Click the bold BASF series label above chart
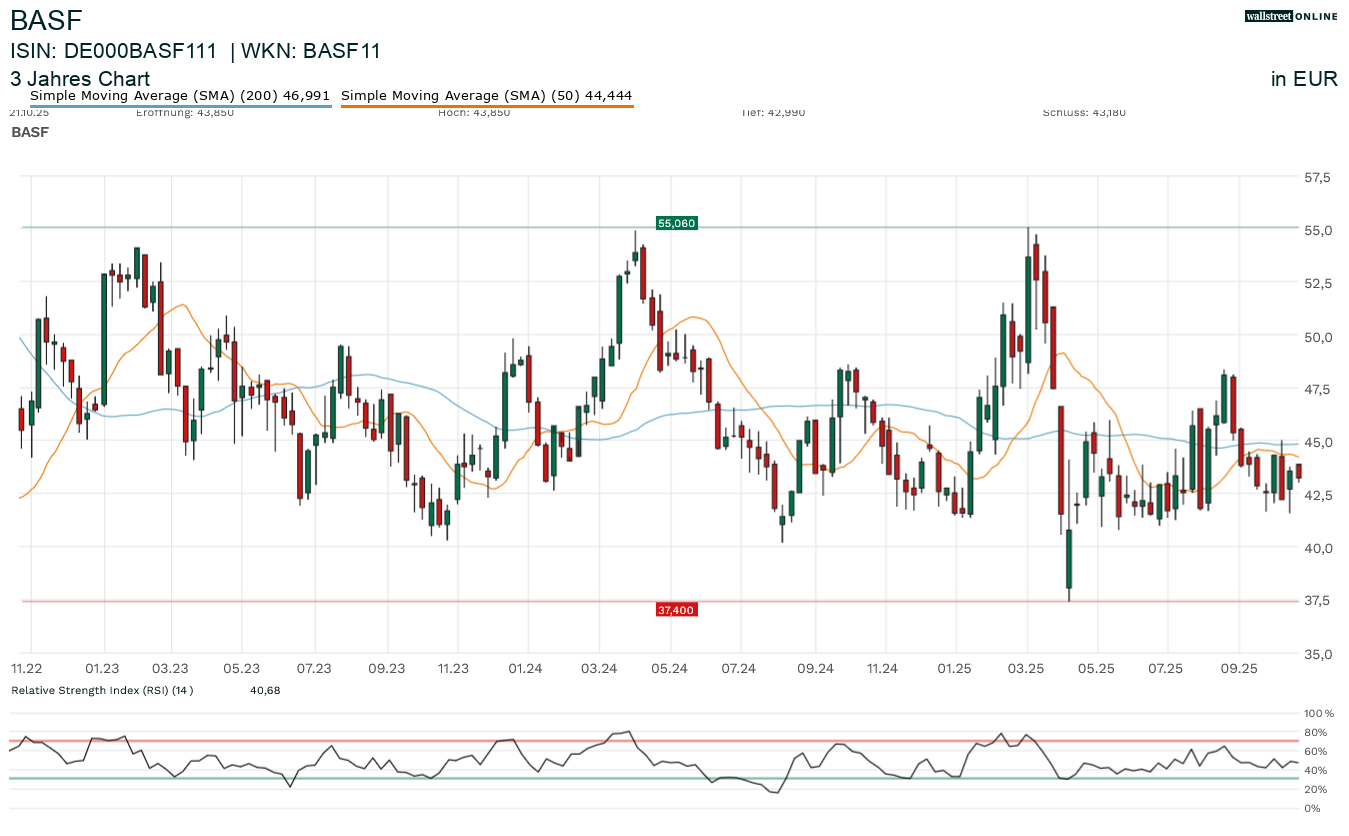This screenshot has width=1349, height=836. [x=30, y=132]
